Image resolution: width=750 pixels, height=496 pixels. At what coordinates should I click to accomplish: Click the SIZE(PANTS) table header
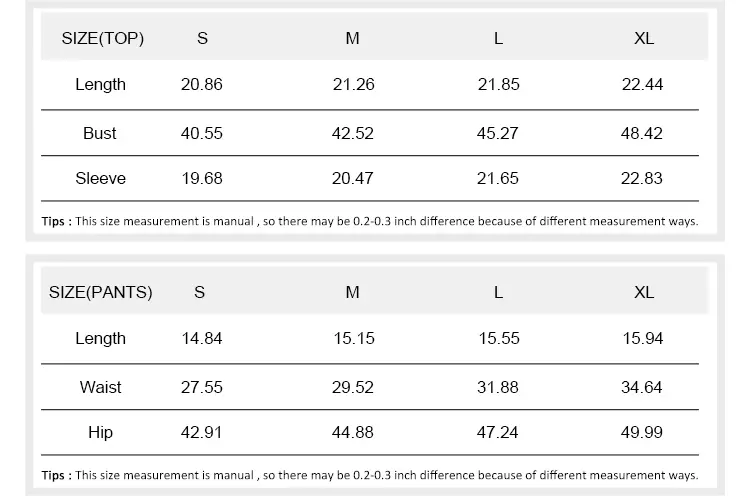pos(101,293)
